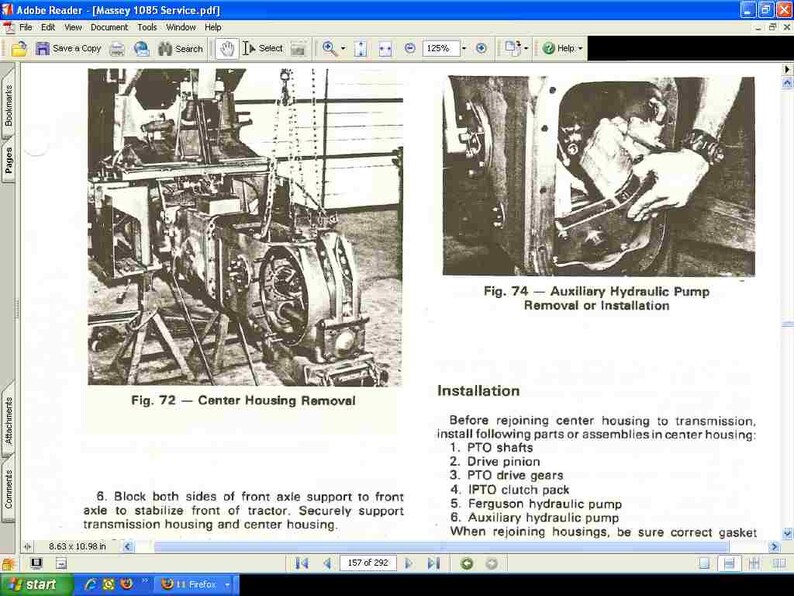Click the Adobe PDF icon in menu bar
The width and height of the screenshot is (794, 596).
[9, 27]
